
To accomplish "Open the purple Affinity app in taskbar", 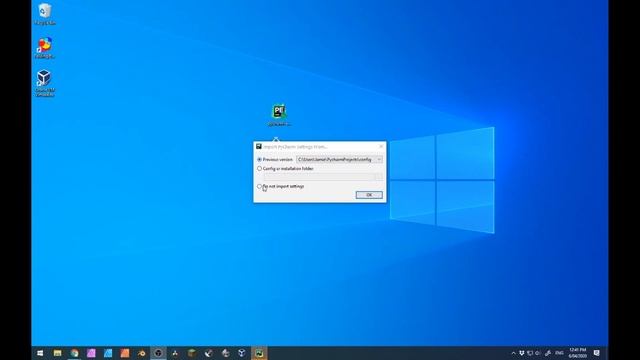I will (91, 353).
